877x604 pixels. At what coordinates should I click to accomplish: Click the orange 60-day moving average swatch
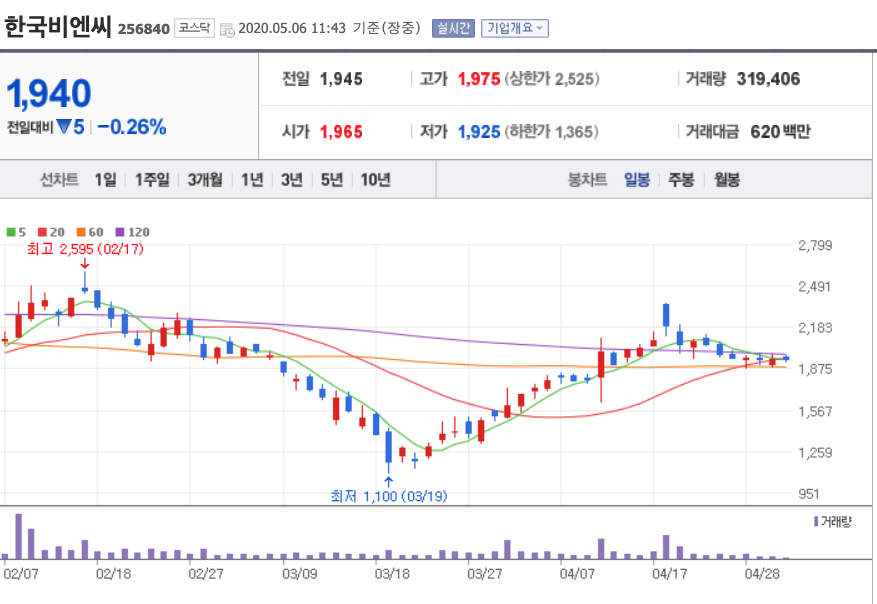click(81, 232)
